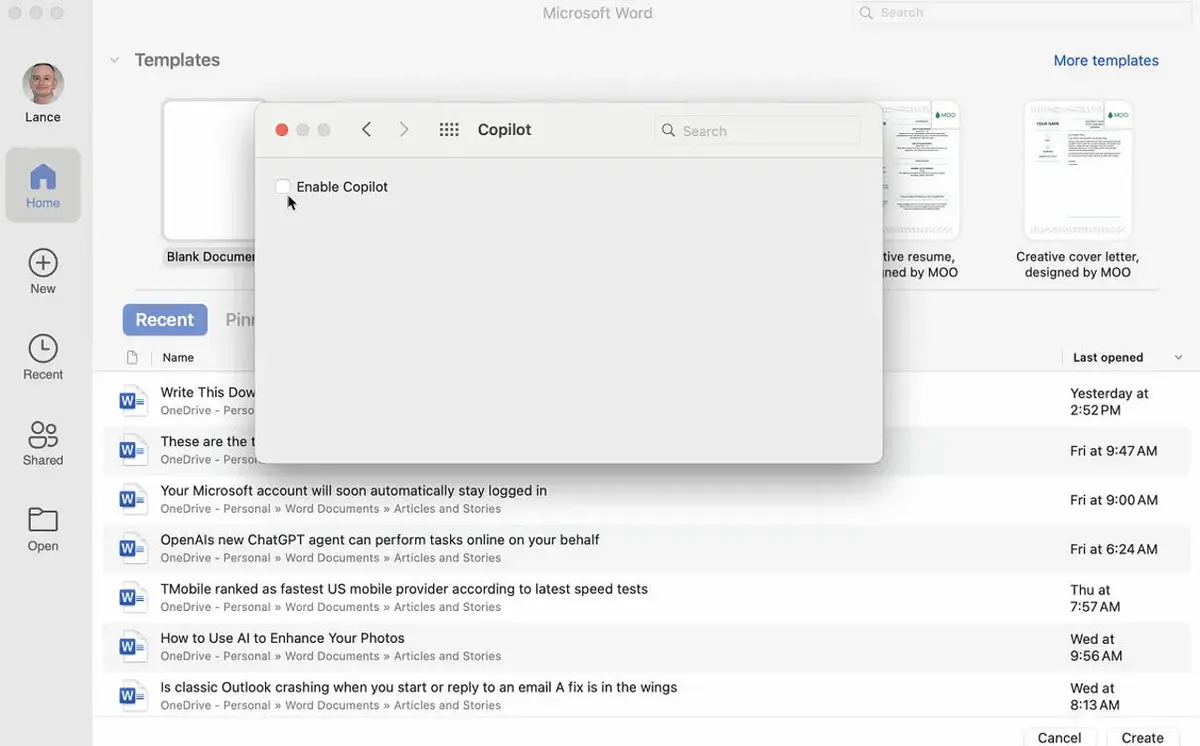Click Word icon beside TMobile document
This screenshot has width=1200, height=746.
(x=131, y=598)
